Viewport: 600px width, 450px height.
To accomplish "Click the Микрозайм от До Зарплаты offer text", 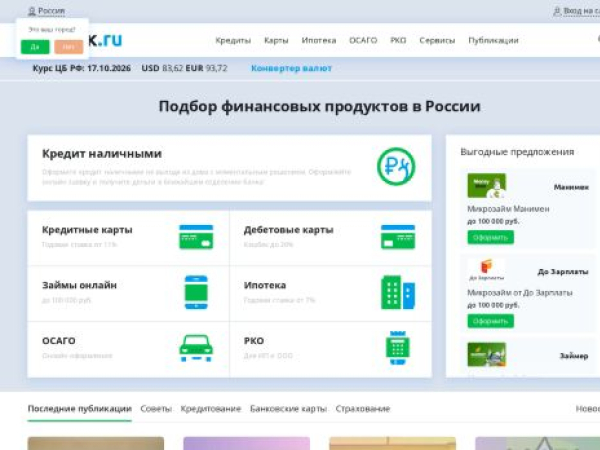I will click(520, 293).
